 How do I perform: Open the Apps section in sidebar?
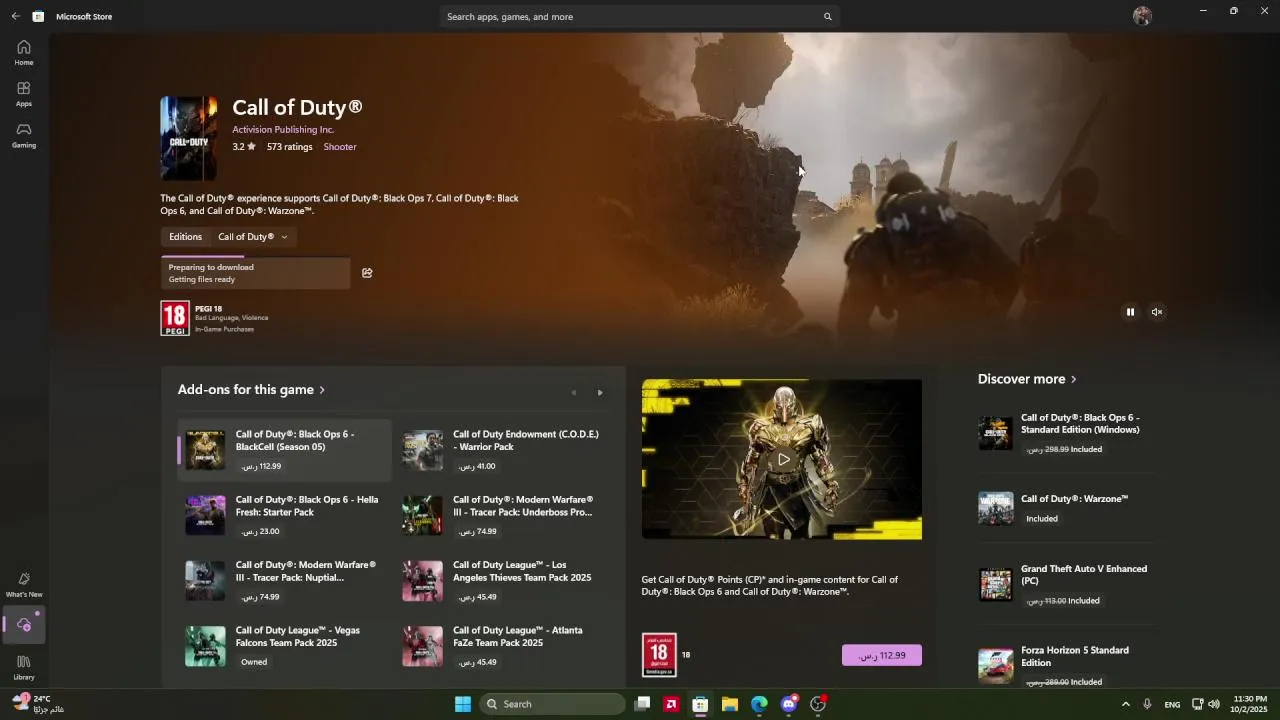pyautogui.click(x=24, y=94)
